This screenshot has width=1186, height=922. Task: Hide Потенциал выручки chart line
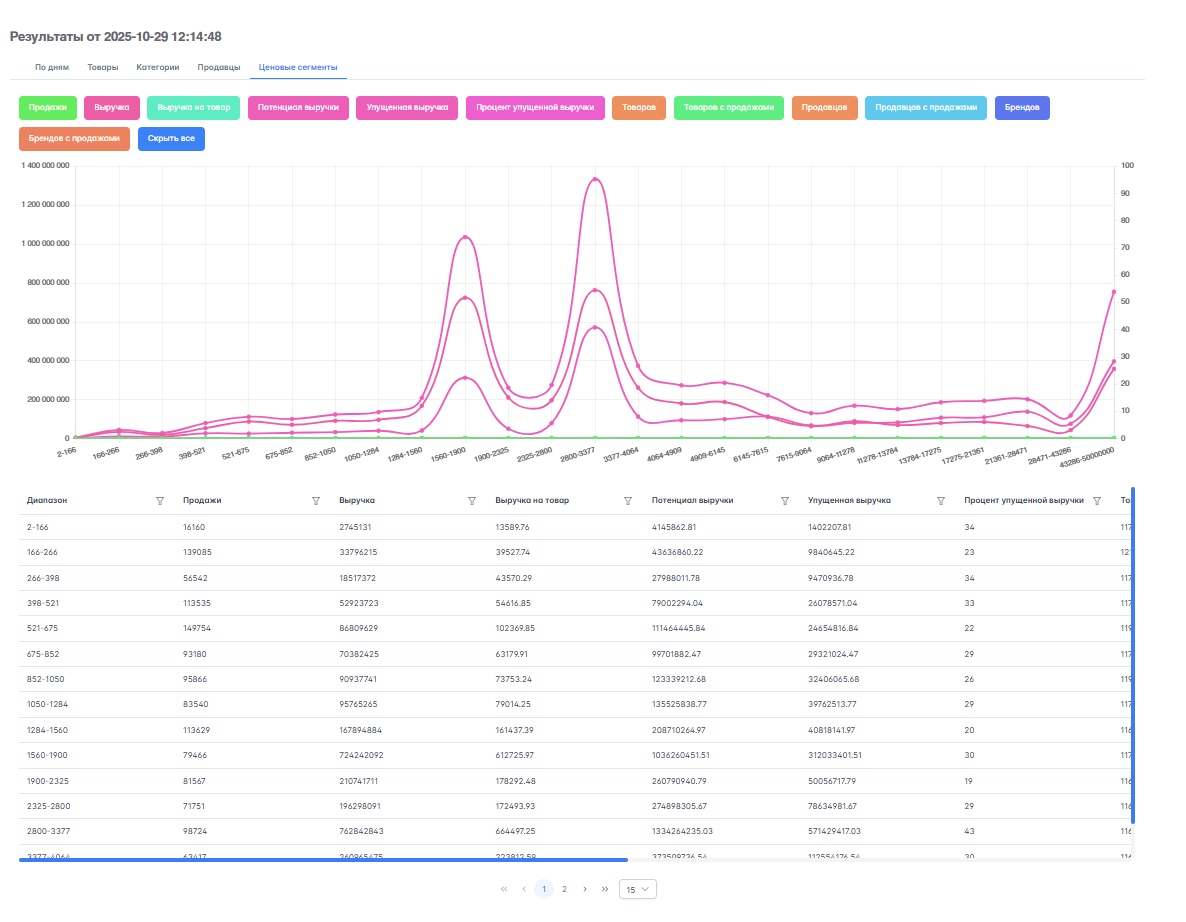(298, 108)
